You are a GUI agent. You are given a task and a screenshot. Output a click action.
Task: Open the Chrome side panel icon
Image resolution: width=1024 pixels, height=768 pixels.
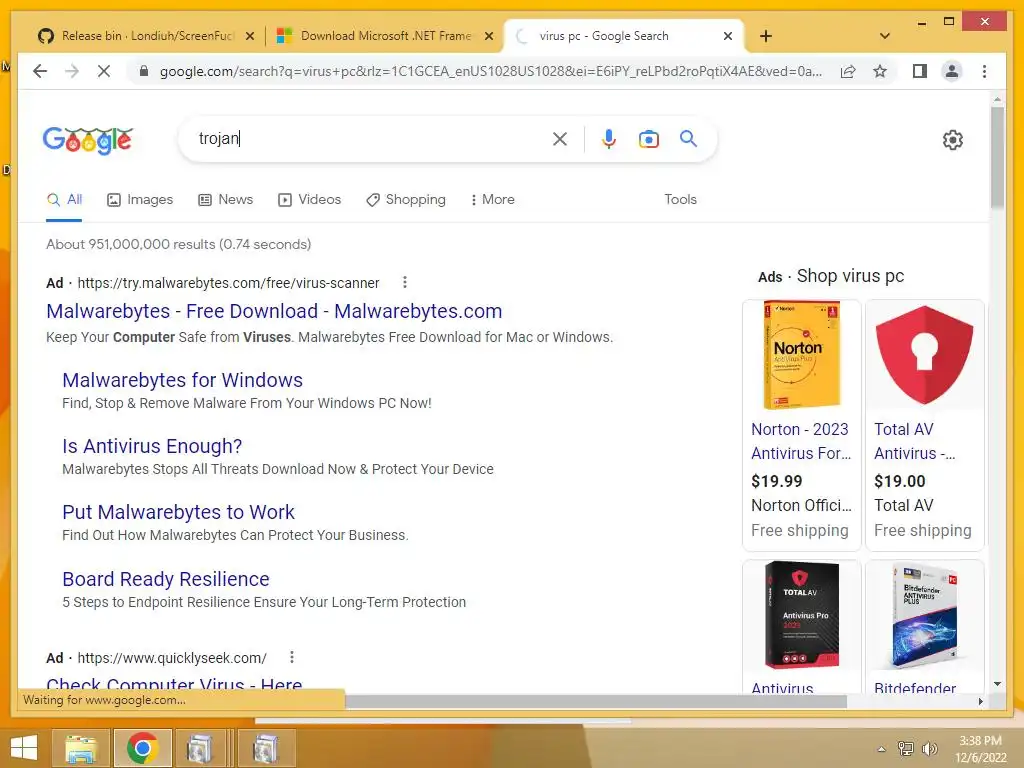point(920,71)
